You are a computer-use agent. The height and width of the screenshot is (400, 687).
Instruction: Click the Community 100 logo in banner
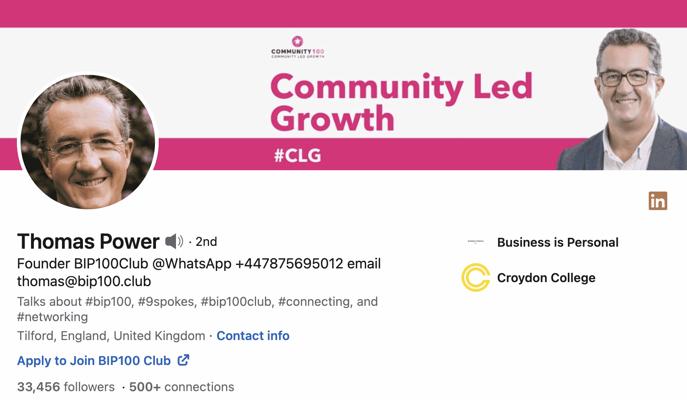click(297, 47)
